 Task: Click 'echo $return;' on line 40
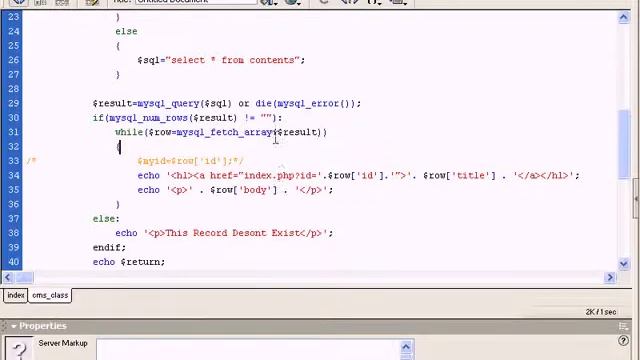click(x=129, y=262)
